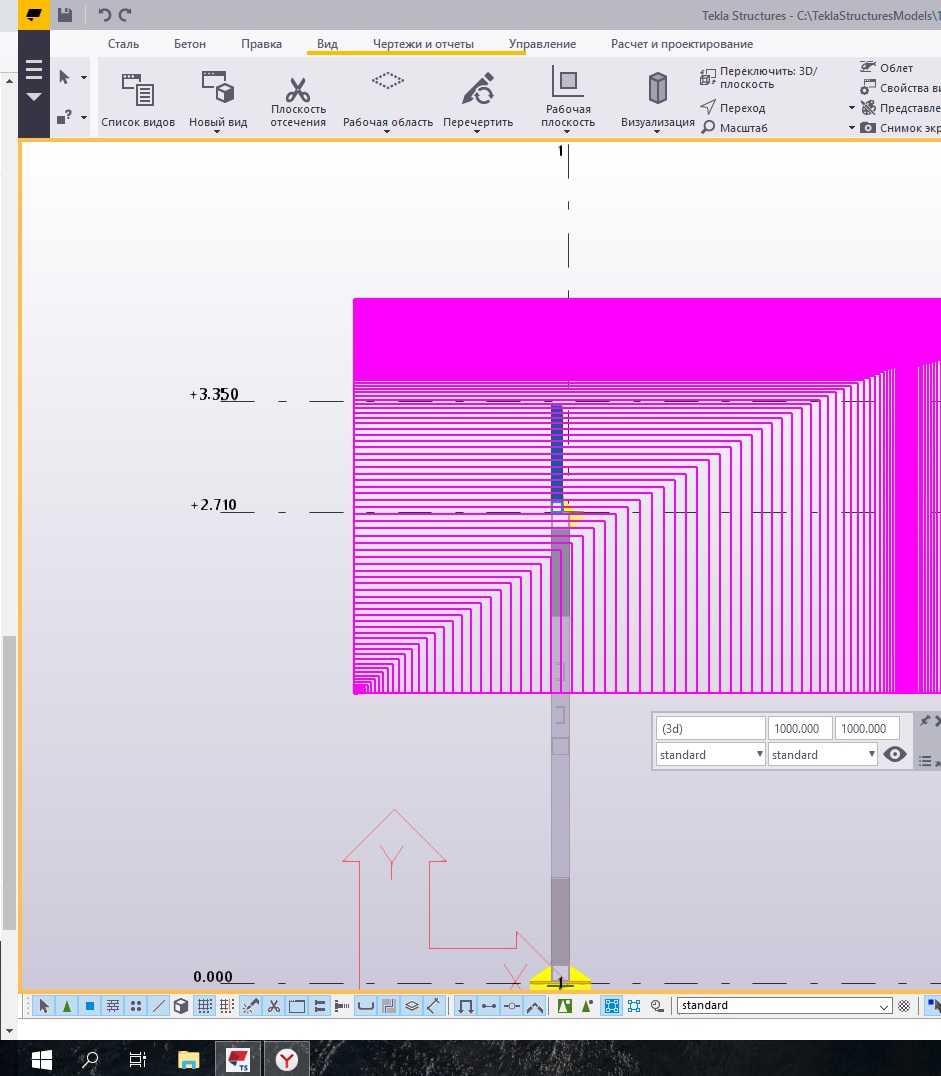Viewport: 941px width, 1076px height.
Task: Click the first 1000.000 value field
Action: click(799, 729)
